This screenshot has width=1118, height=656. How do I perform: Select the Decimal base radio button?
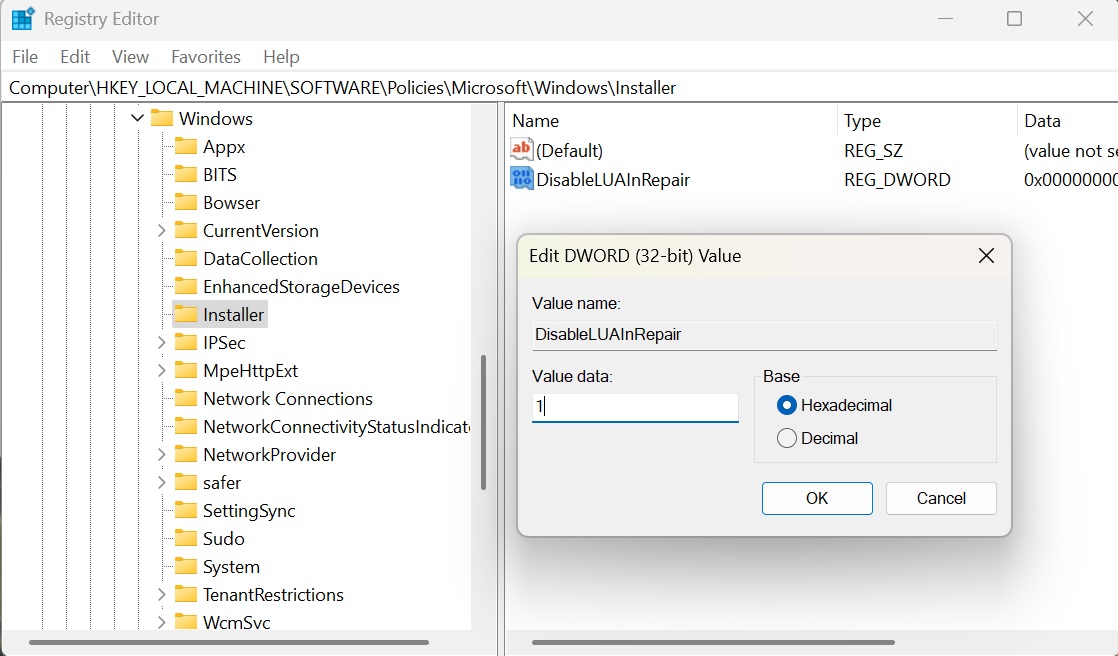tap(786, 438)
